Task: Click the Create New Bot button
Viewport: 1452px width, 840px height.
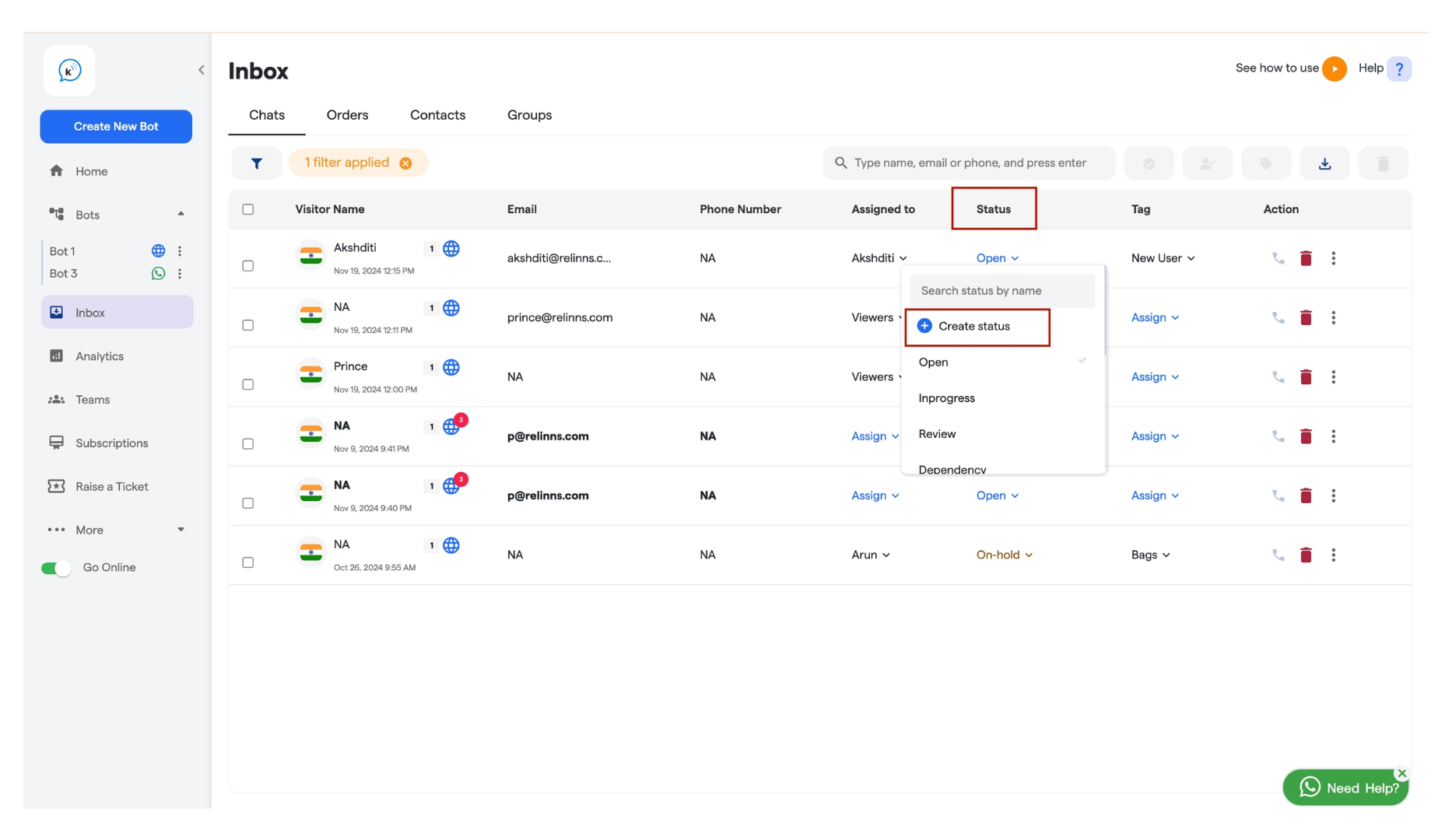Action: (x=116, y=126)
